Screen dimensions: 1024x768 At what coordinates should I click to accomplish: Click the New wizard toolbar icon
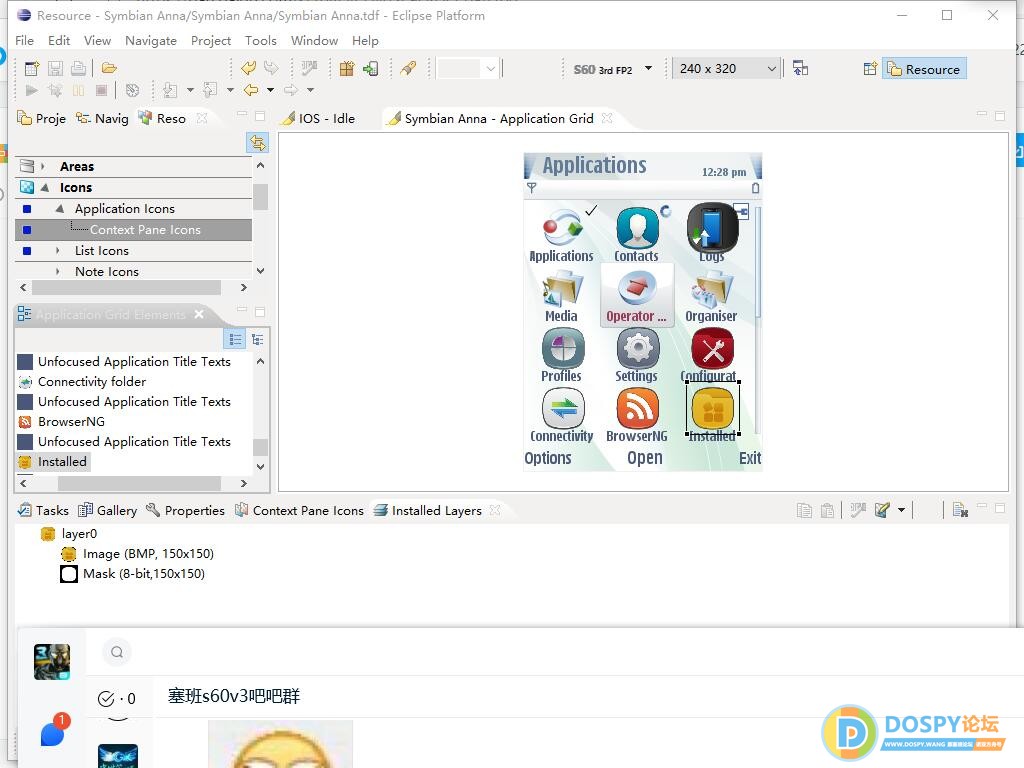click(x=31, y=69)
